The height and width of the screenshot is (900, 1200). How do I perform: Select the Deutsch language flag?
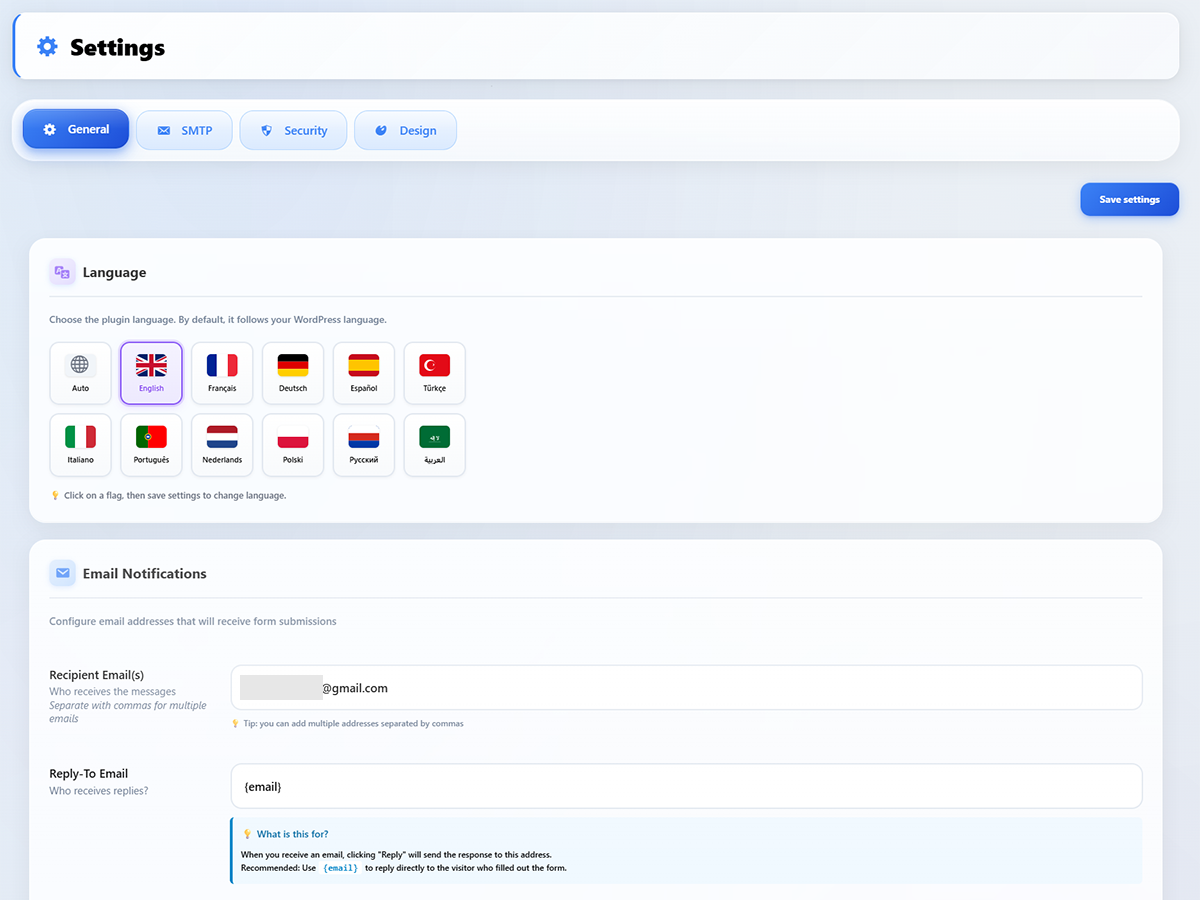click(x=292, y=373)
